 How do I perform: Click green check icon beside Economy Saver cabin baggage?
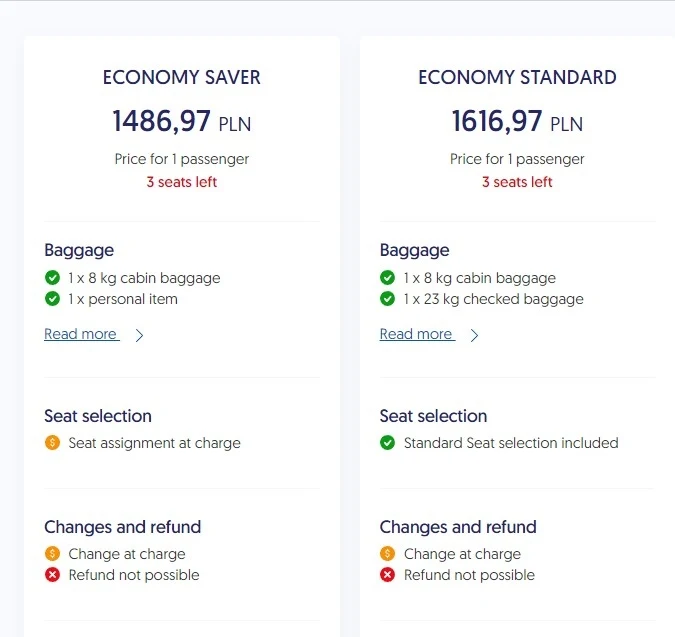(52, 278)
